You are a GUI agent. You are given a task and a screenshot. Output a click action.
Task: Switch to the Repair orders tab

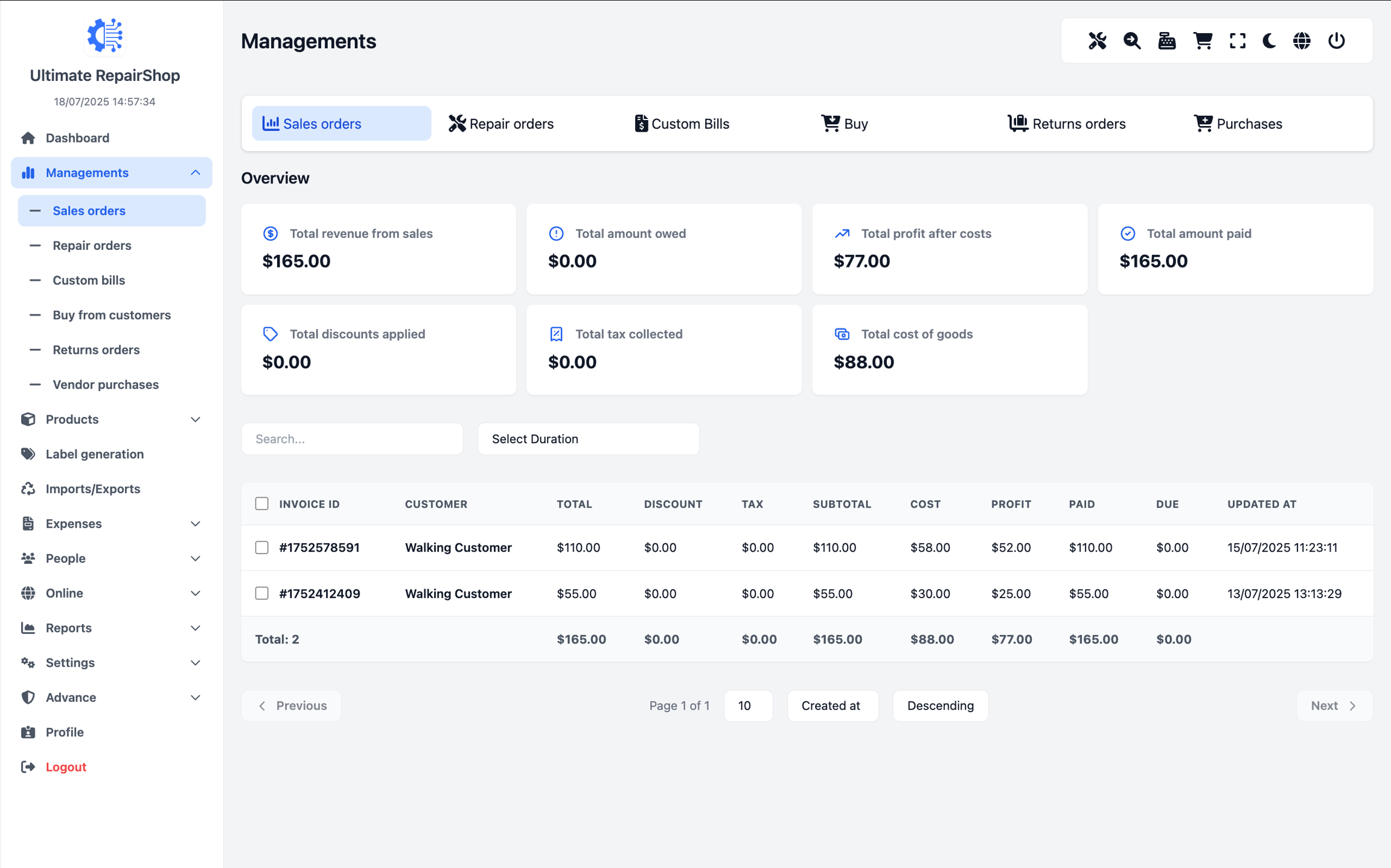point(501,124)
